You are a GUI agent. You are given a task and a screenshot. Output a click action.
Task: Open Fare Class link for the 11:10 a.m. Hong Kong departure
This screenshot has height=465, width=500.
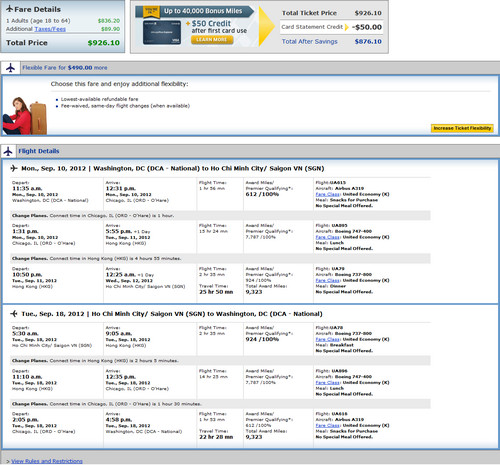coord(328,383)
